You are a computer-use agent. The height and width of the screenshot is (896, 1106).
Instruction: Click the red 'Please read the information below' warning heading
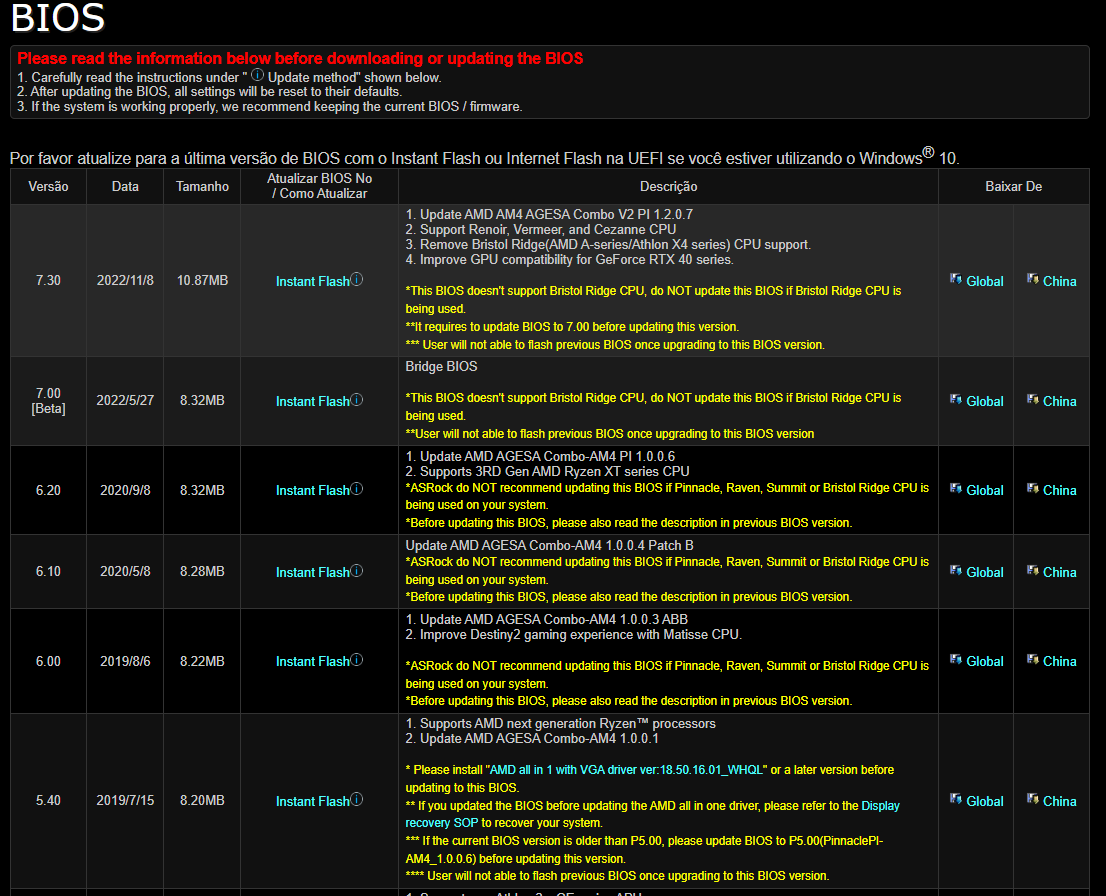pyautogui.click(x=300, y=59)
